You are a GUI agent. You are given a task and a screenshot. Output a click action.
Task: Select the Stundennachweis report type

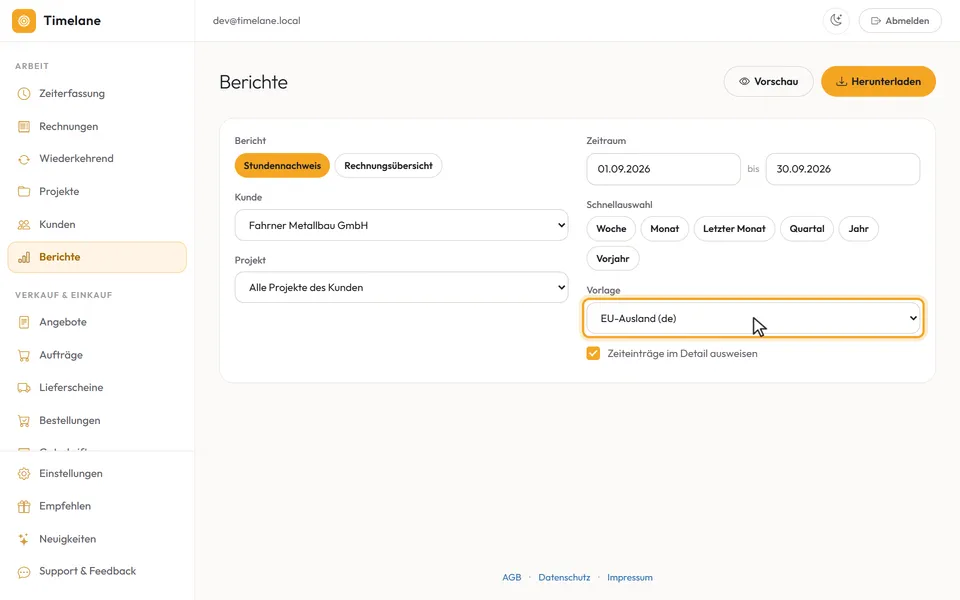click(x=282, y=165)
